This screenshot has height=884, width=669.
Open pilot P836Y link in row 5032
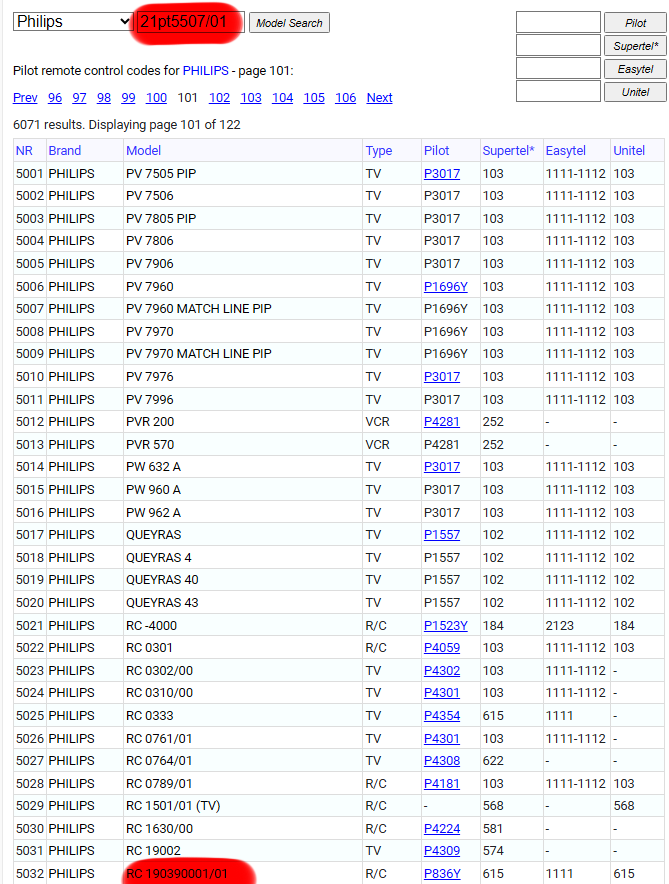[442, 874]
